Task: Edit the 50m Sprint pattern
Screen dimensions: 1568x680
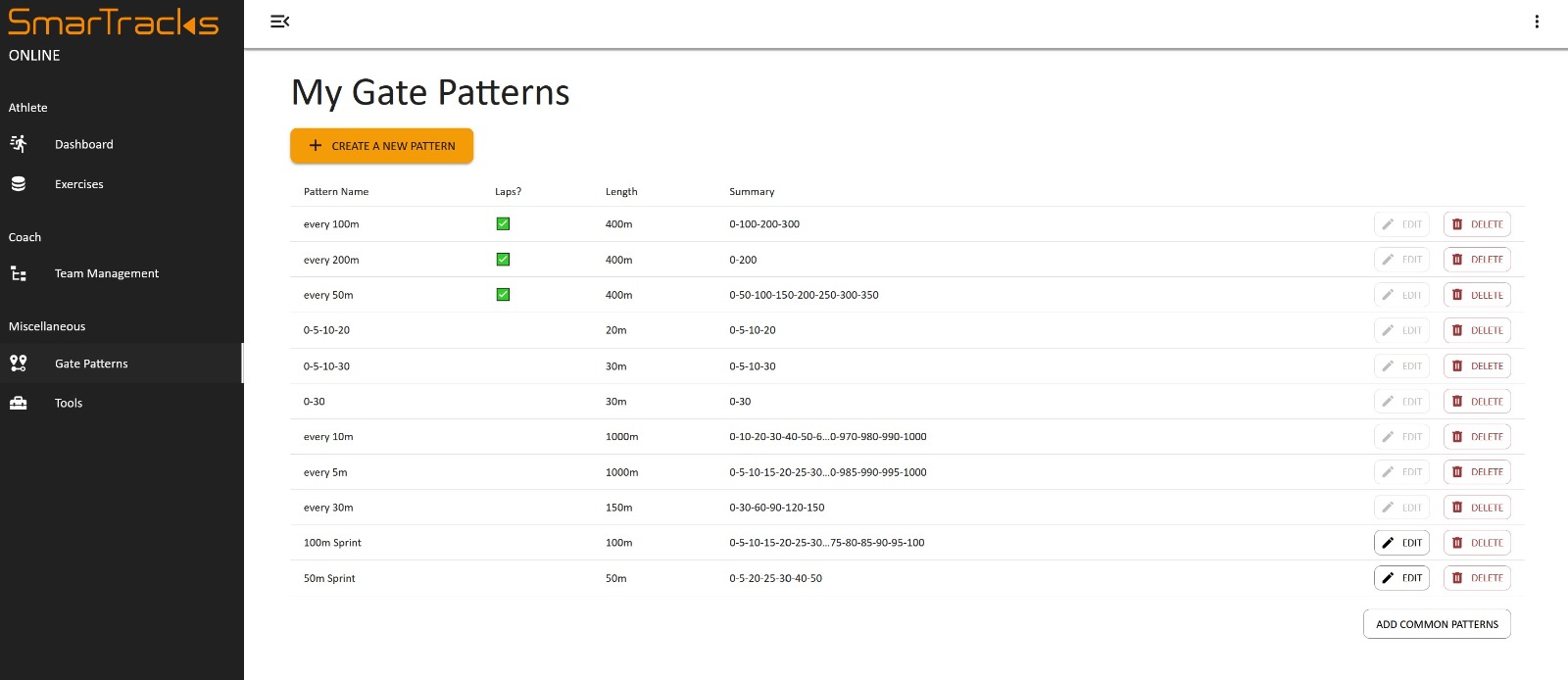Action: pos(1401,578)
